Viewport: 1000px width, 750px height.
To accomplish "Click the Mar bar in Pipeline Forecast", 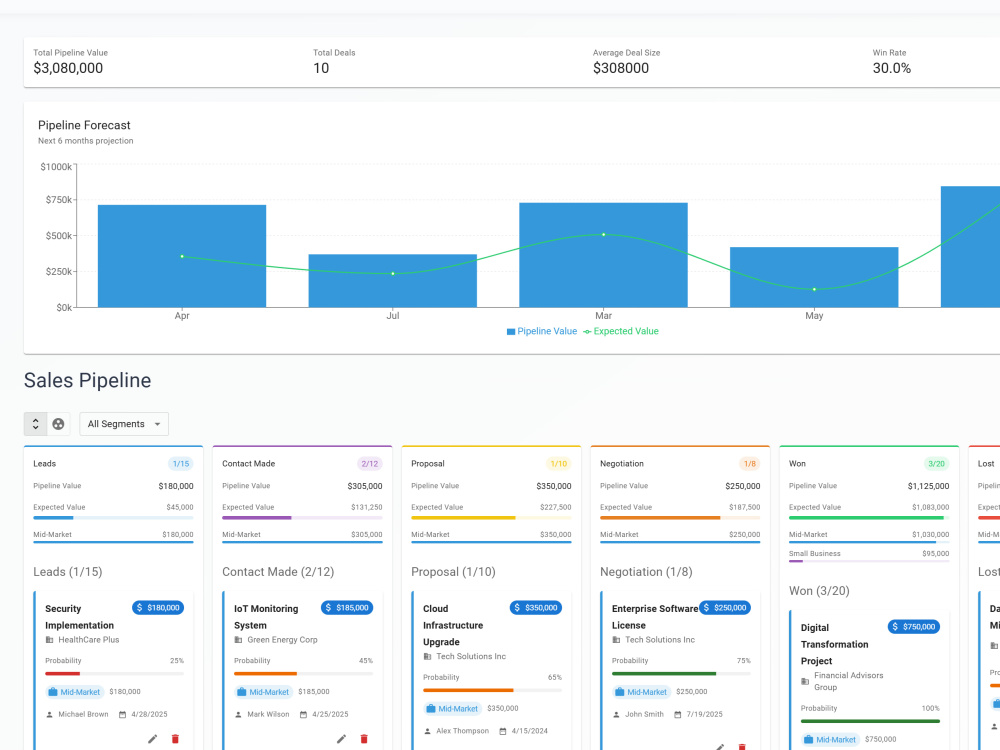I will (603, 255).
